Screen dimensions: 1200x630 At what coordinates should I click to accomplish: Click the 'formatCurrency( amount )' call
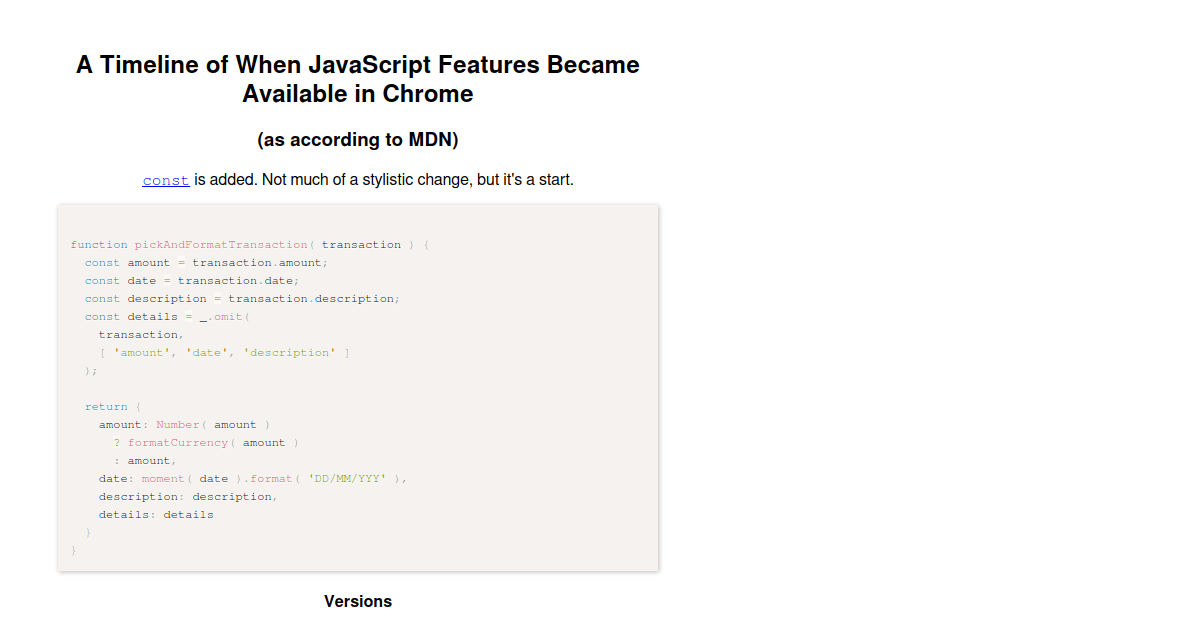click(x=213, y=443)
